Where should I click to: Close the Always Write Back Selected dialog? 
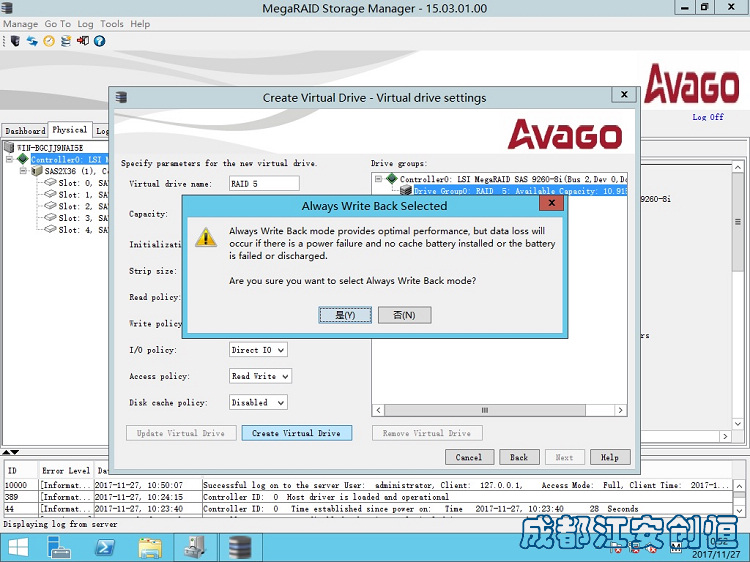coord(551,203)
